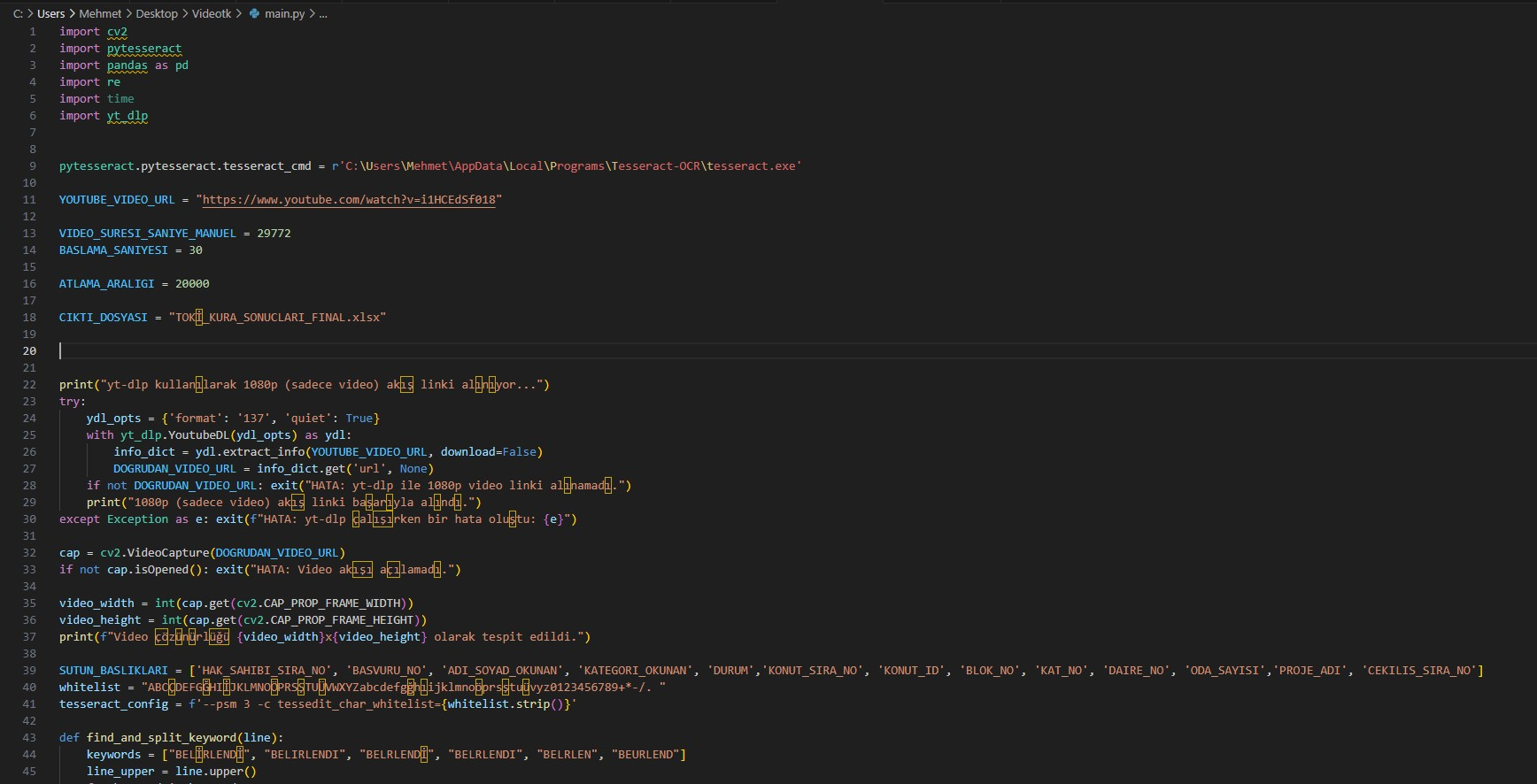Viewport: 1537px width, 784px height.
Task: Place cursor on ATLAMA_ARALIGI value 20000
Action: click(x=192, y=284)
